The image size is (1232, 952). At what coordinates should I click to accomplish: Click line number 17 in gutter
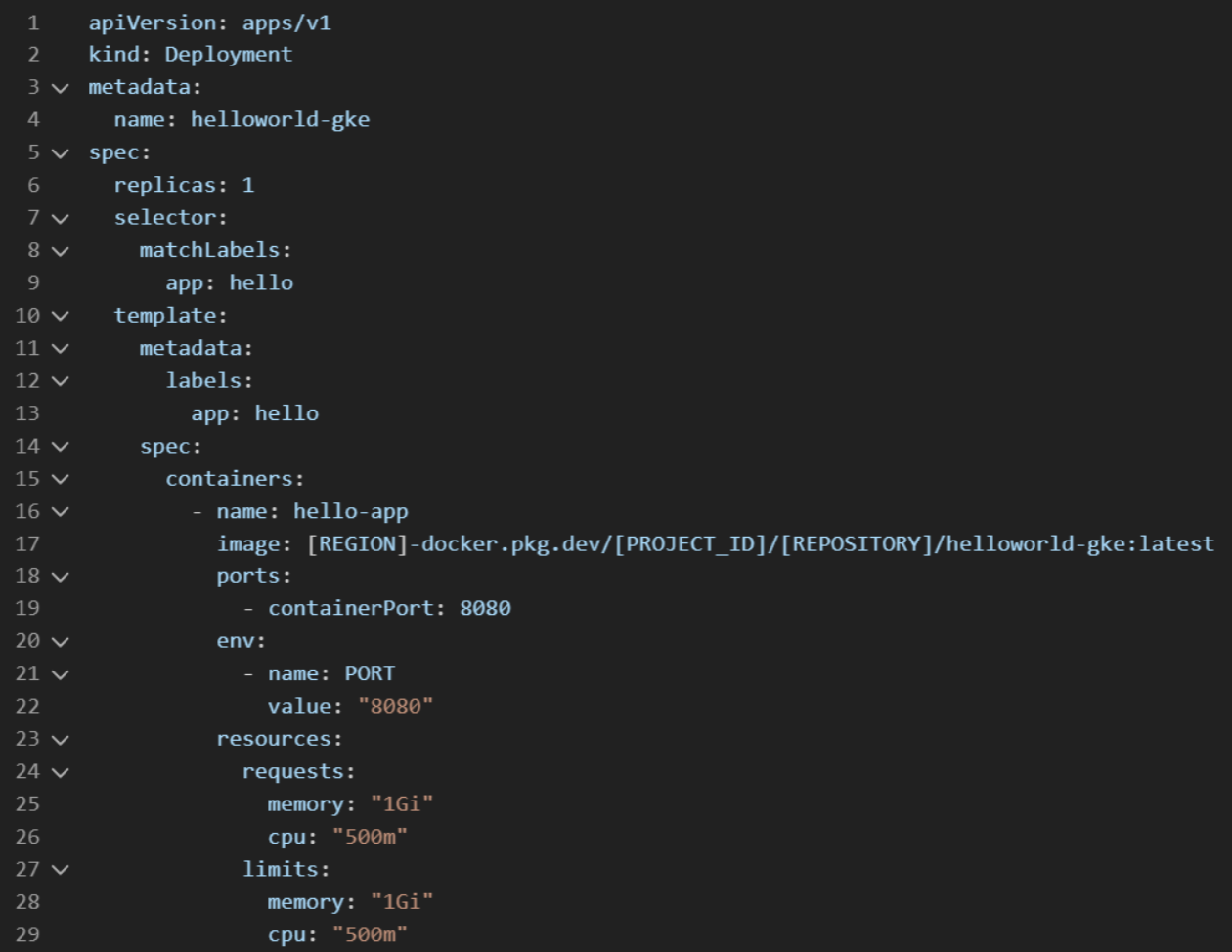click(27, 543)
